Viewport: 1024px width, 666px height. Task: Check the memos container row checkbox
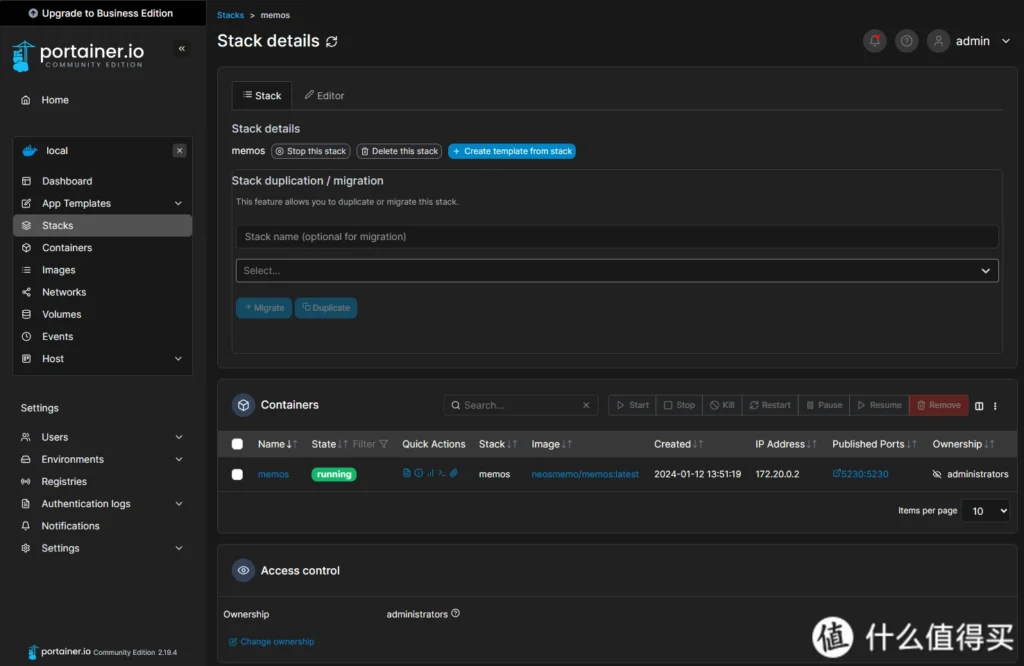(237, 474)
